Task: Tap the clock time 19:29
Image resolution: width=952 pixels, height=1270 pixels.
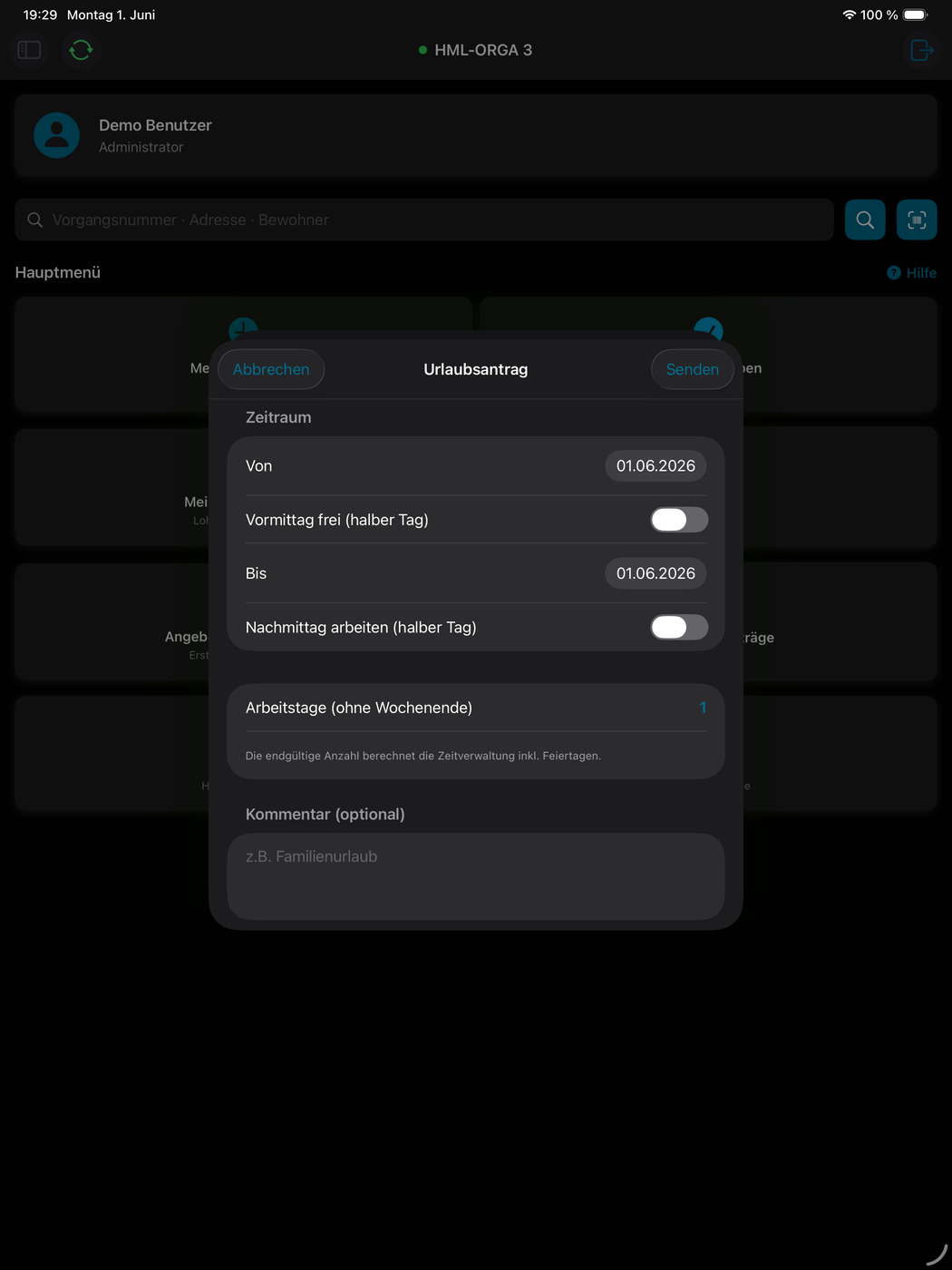Action: click(x=40, y=15)
